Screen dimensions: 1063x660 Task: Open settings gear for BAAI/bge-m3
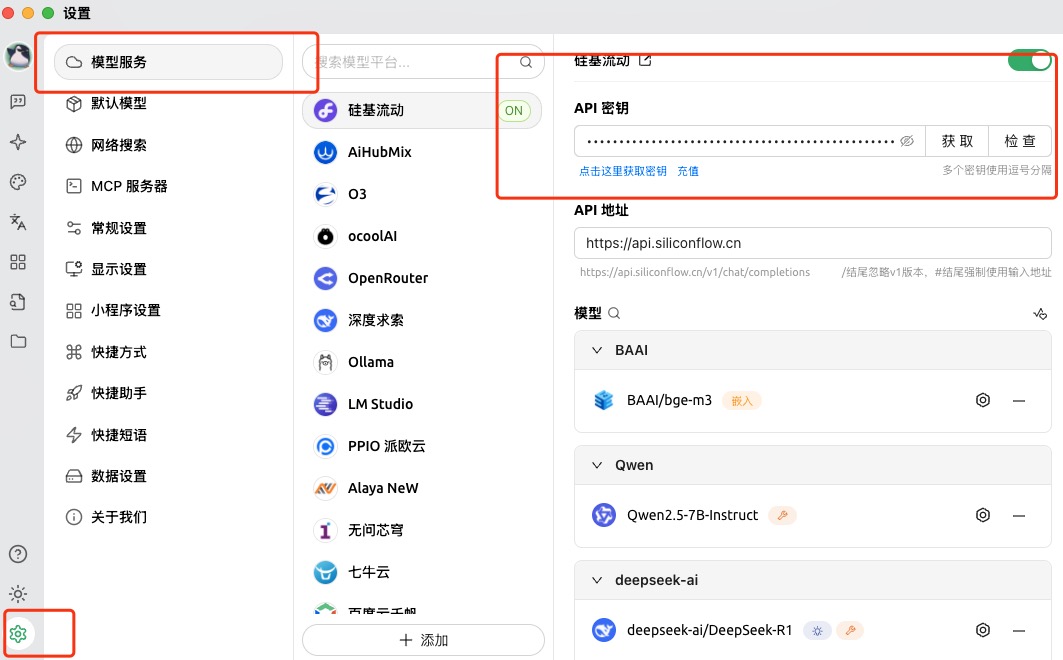[x=983, y=400]
